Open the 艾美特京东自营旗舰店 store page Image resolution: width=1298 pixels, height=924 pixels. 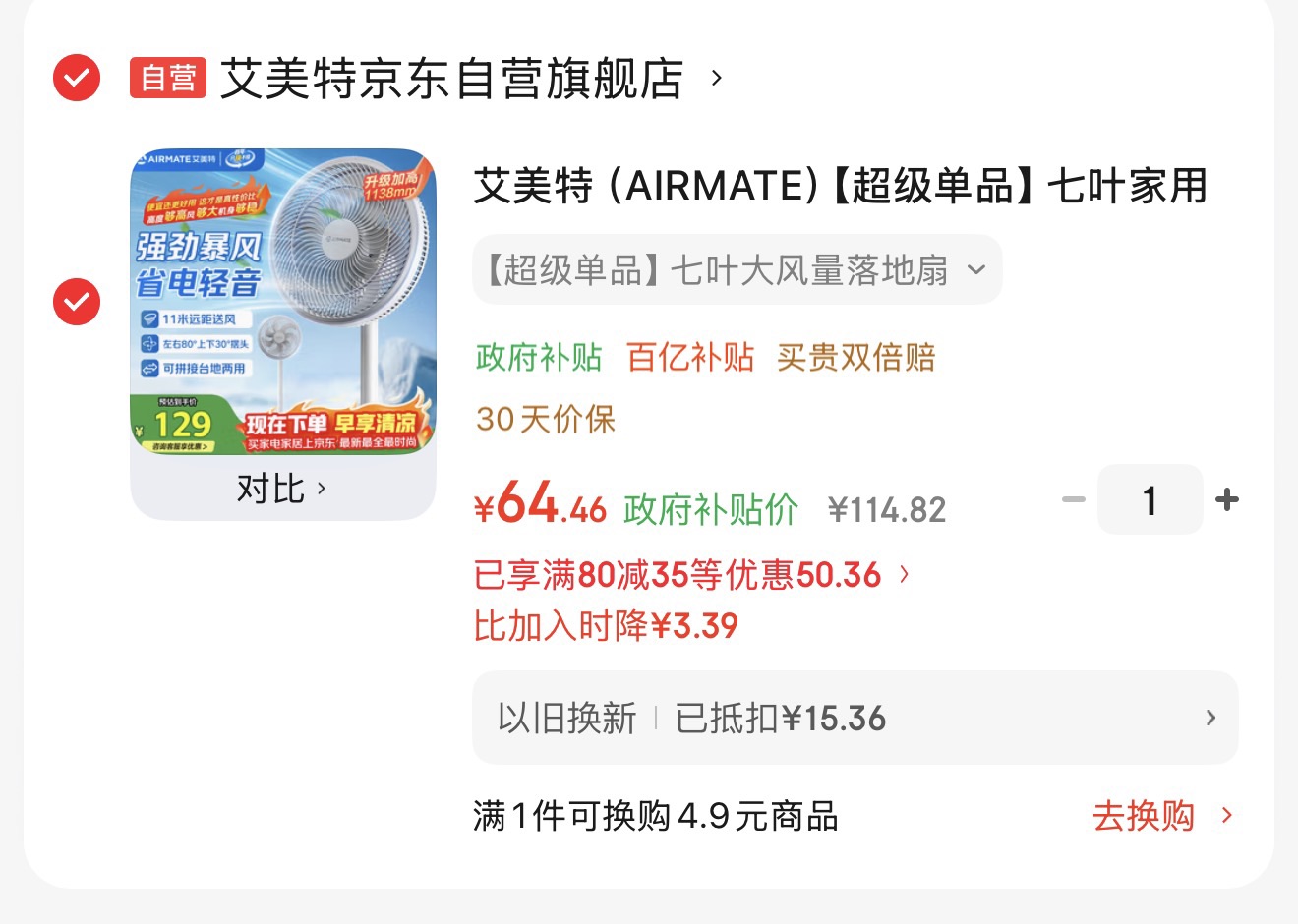coord(451,79)
